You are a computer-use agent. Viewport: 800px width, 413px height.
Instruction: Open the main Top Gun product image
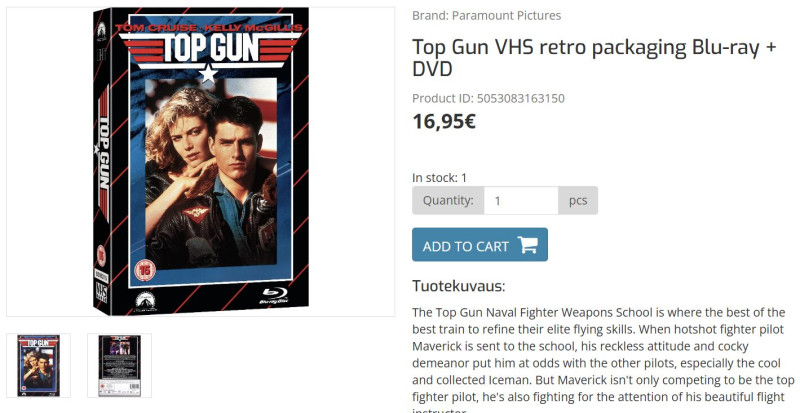(201, 161)
